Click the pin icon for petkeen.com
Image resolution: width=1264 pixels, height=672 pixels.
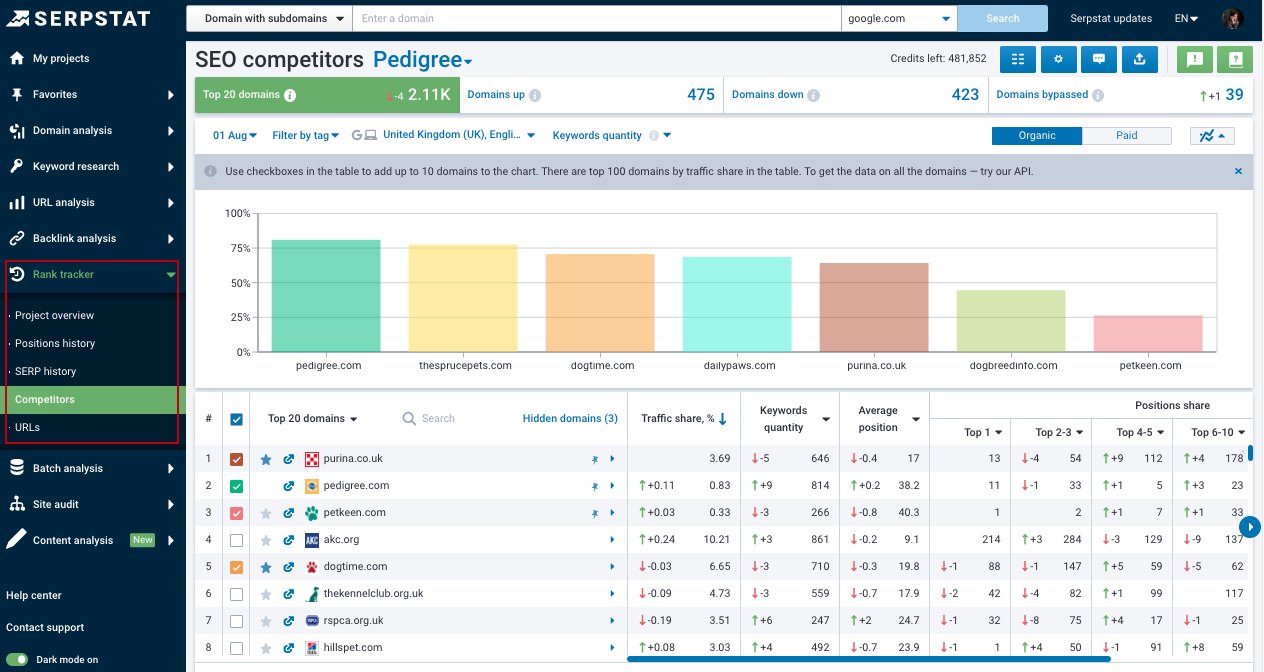(594, 513)
